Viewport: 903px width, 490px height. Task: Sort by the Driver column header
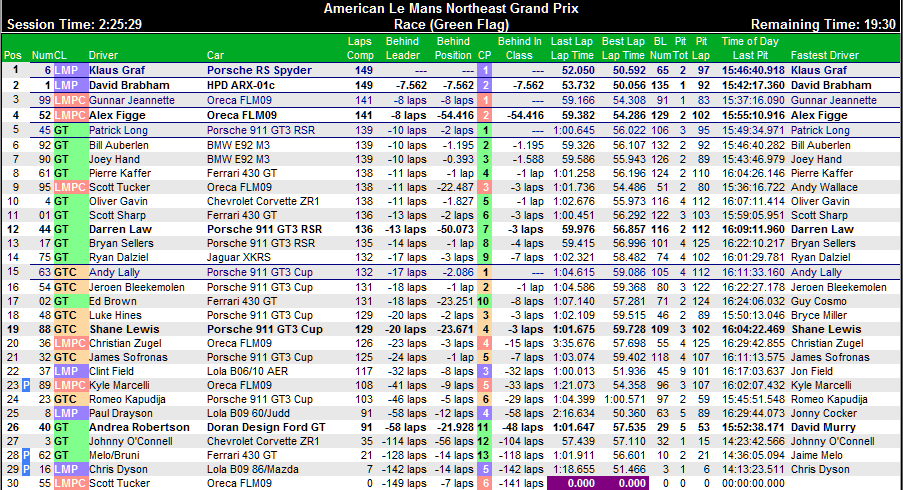click(103, 54)
